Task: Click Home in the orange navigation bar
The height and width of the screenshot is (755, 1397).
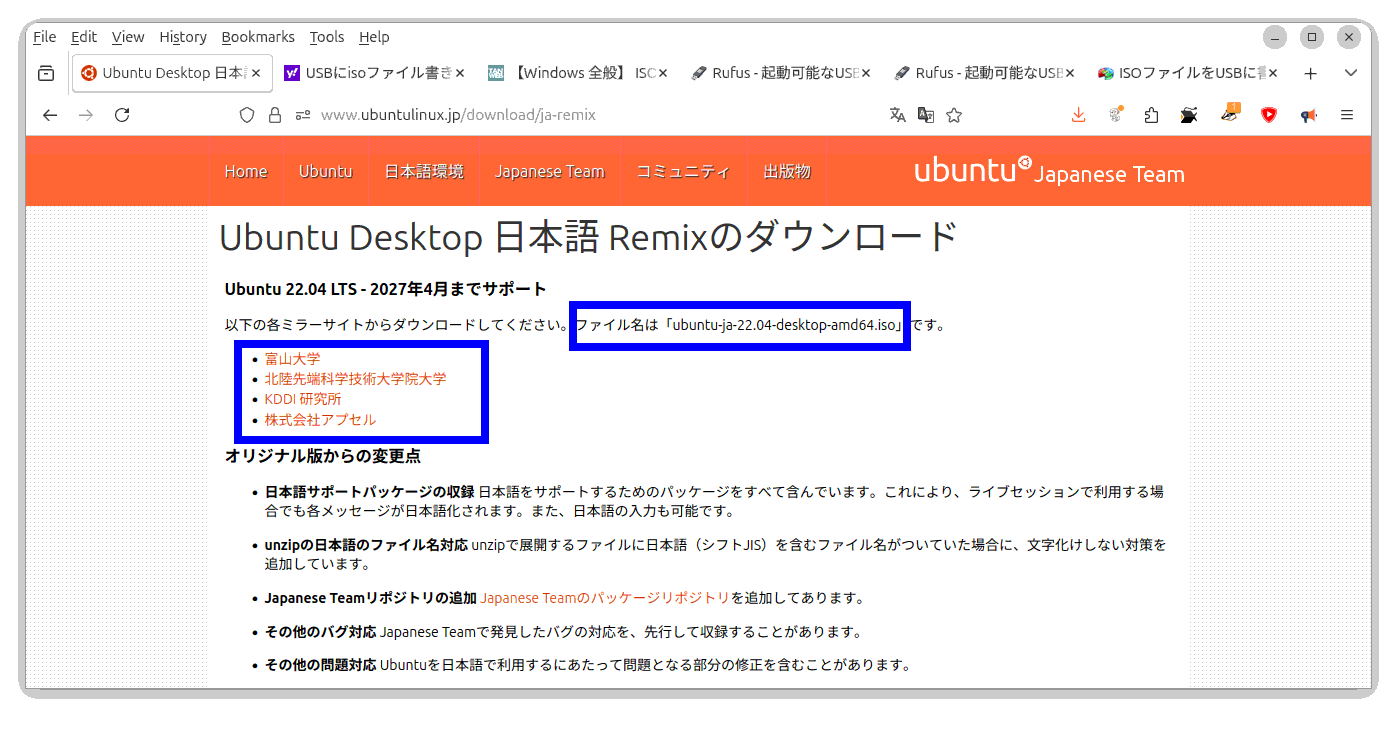Action: (246, 172)
